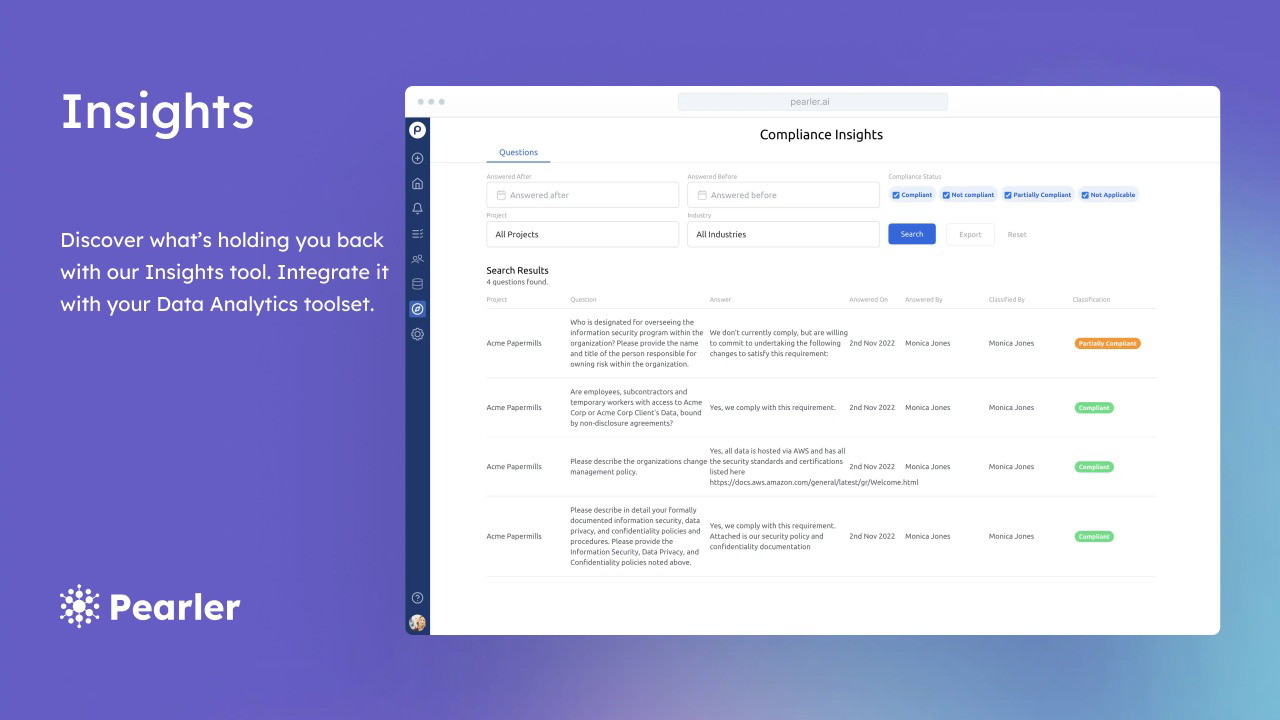Open notifications via the bell icon
Viewport: 1280px width, 720px height.
[x=417, y=208]
